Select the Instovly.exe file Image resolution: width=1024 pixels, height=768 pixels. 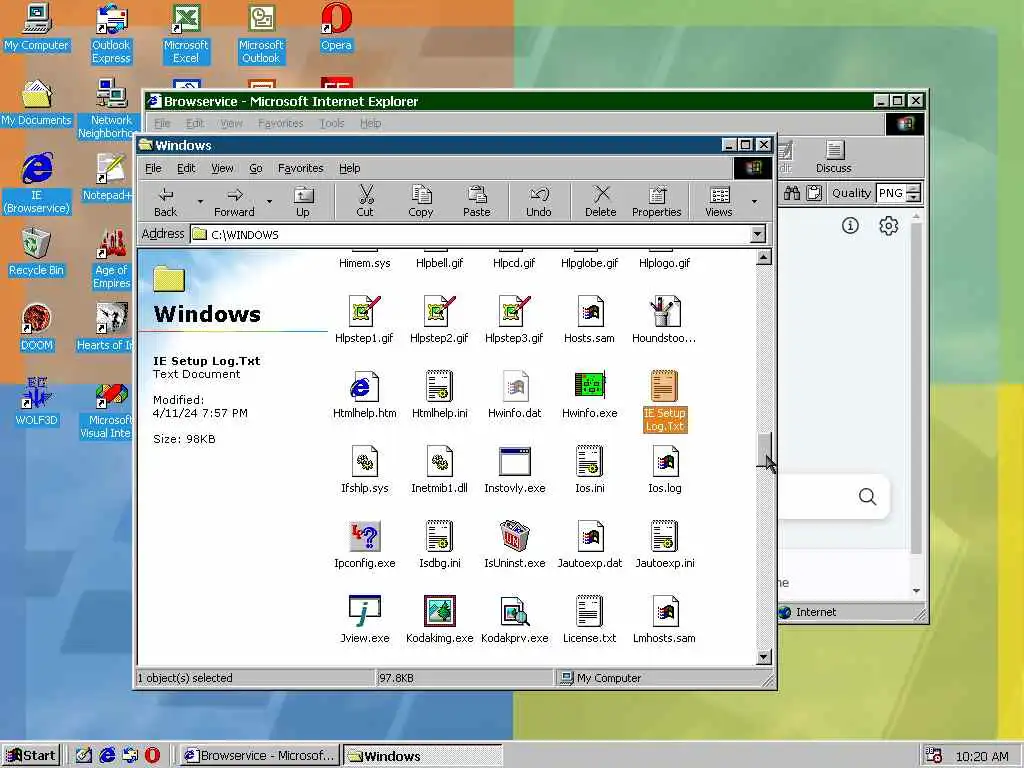[x=515, y=470]
